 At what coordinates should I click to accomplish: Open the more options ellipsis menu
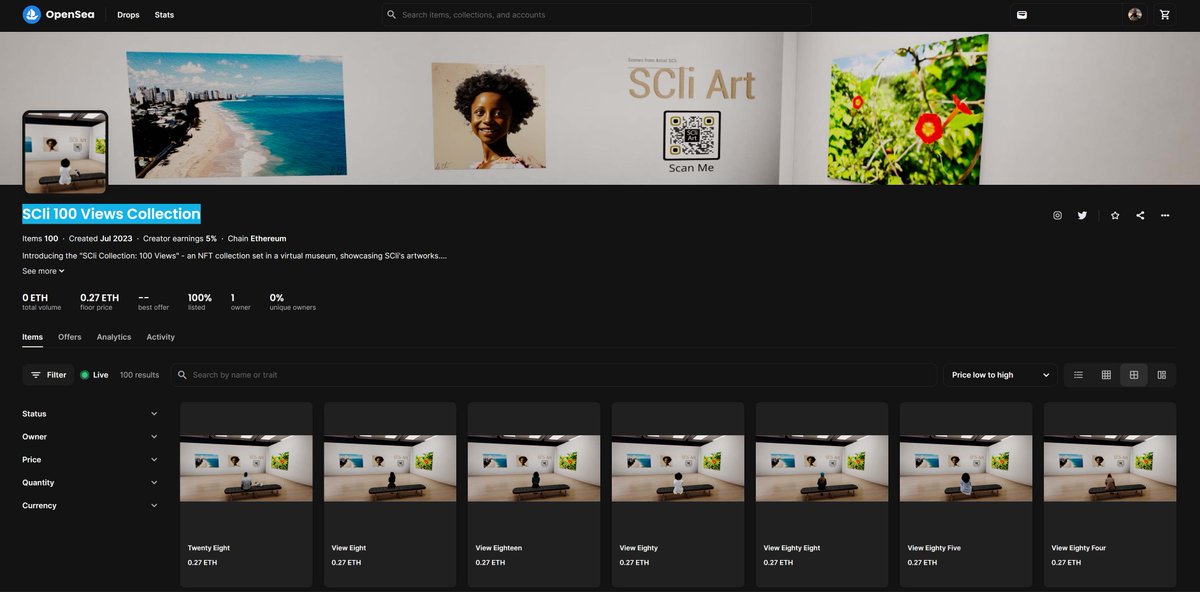(1165, 215)
